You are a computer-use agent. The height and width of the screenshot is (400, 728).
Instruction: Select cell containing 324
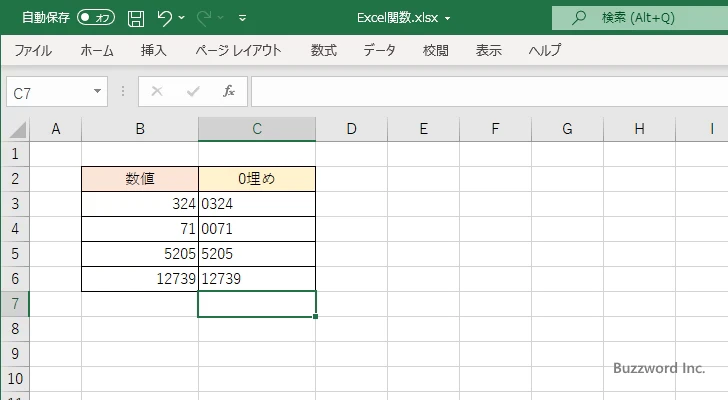click(140, 204)
